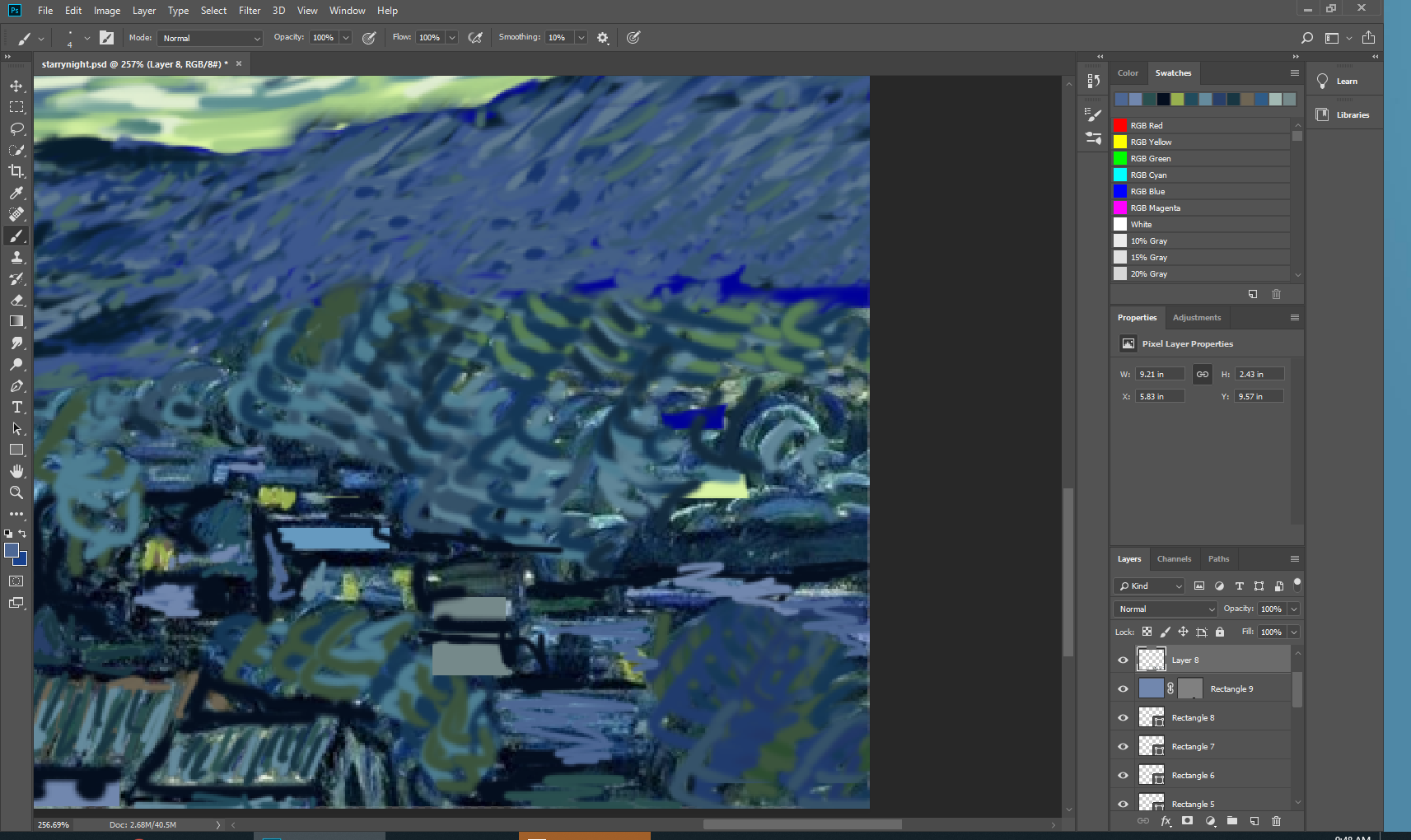Select the Clone Stamp tool
The width and height of the screenshot is (1411, 840).
click(x=16, y=257)
